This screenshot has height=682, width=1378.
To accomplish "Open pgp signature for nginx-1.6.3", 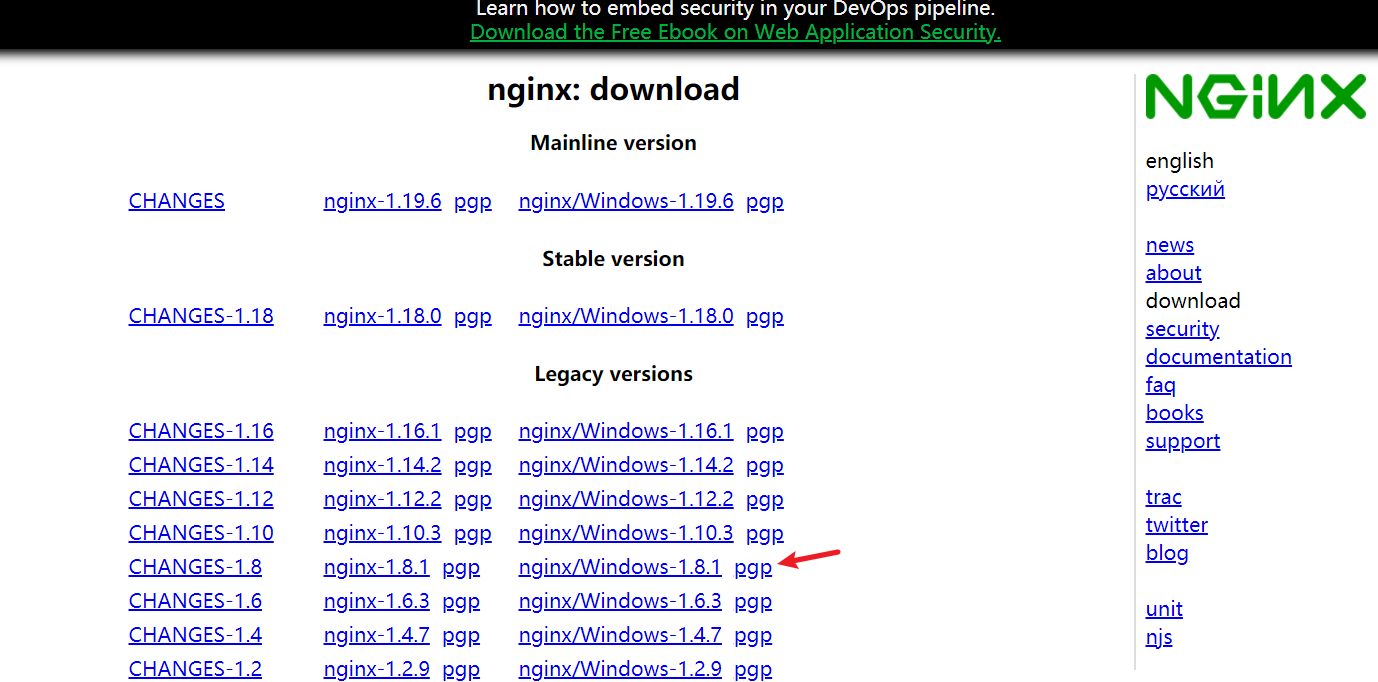I will pyautogui.click(x=461, y=602).
